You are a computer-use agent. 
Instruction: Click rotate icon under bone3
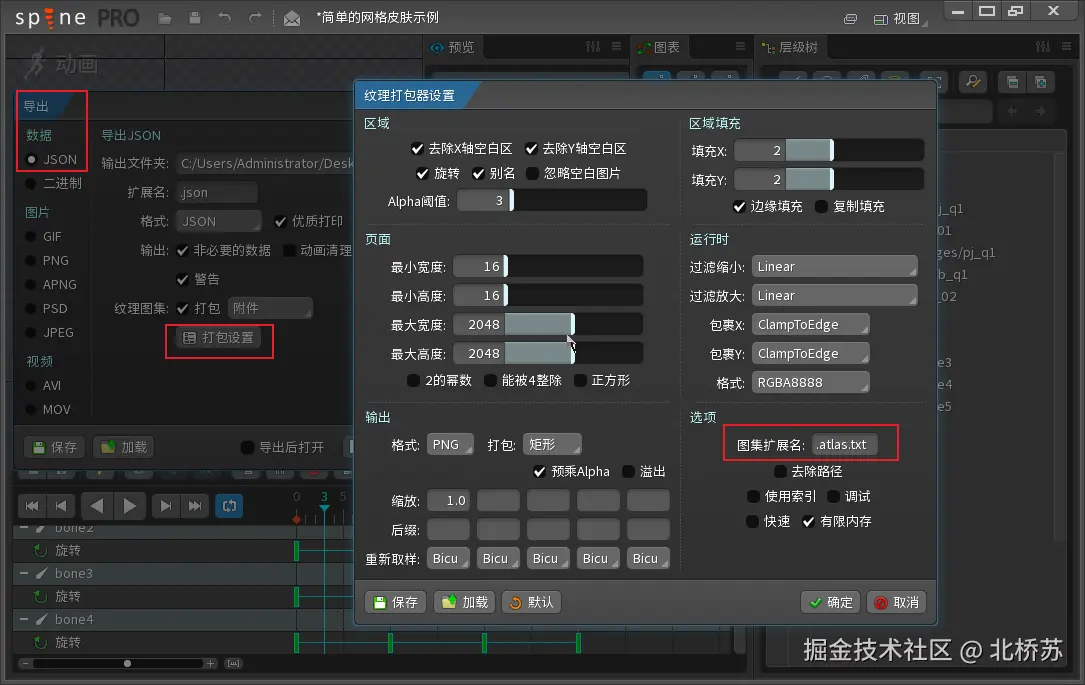41,596
